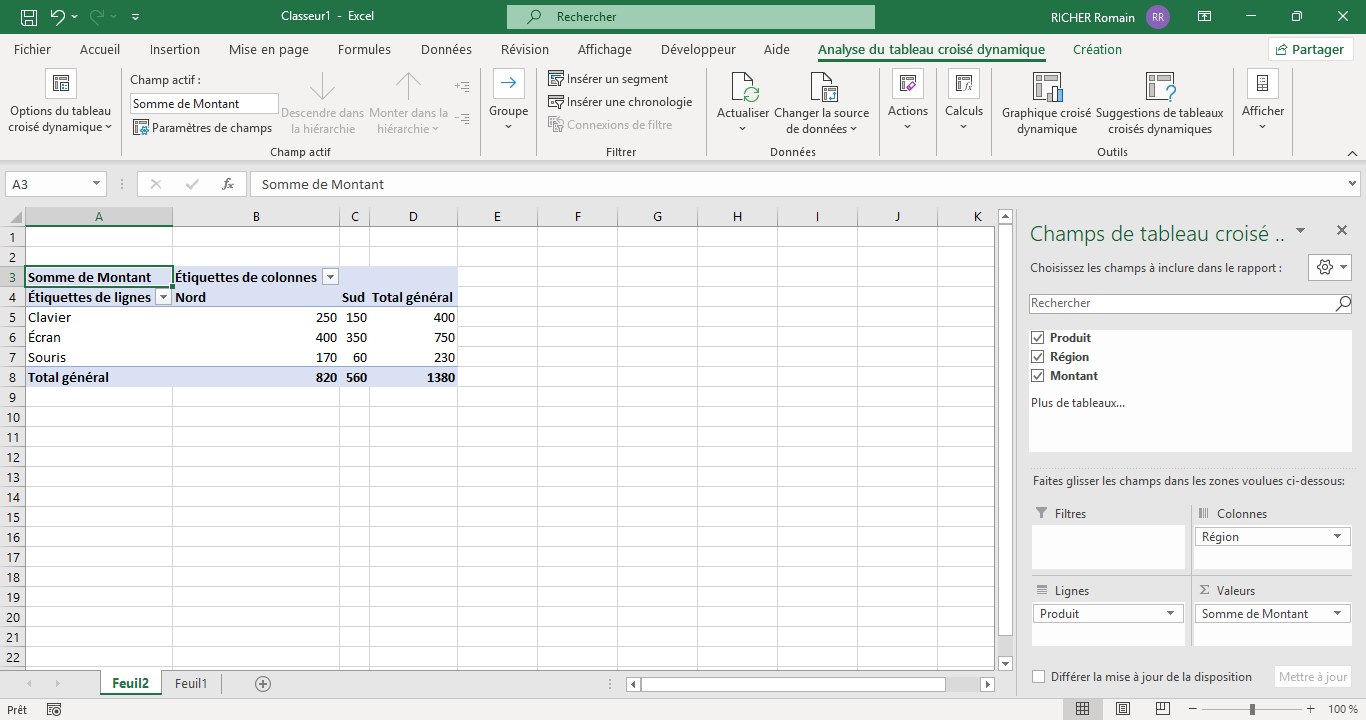The image size is (1366, 720).
Task: Customize Quick Access Toolbar arrow
Action: [135, 17]
